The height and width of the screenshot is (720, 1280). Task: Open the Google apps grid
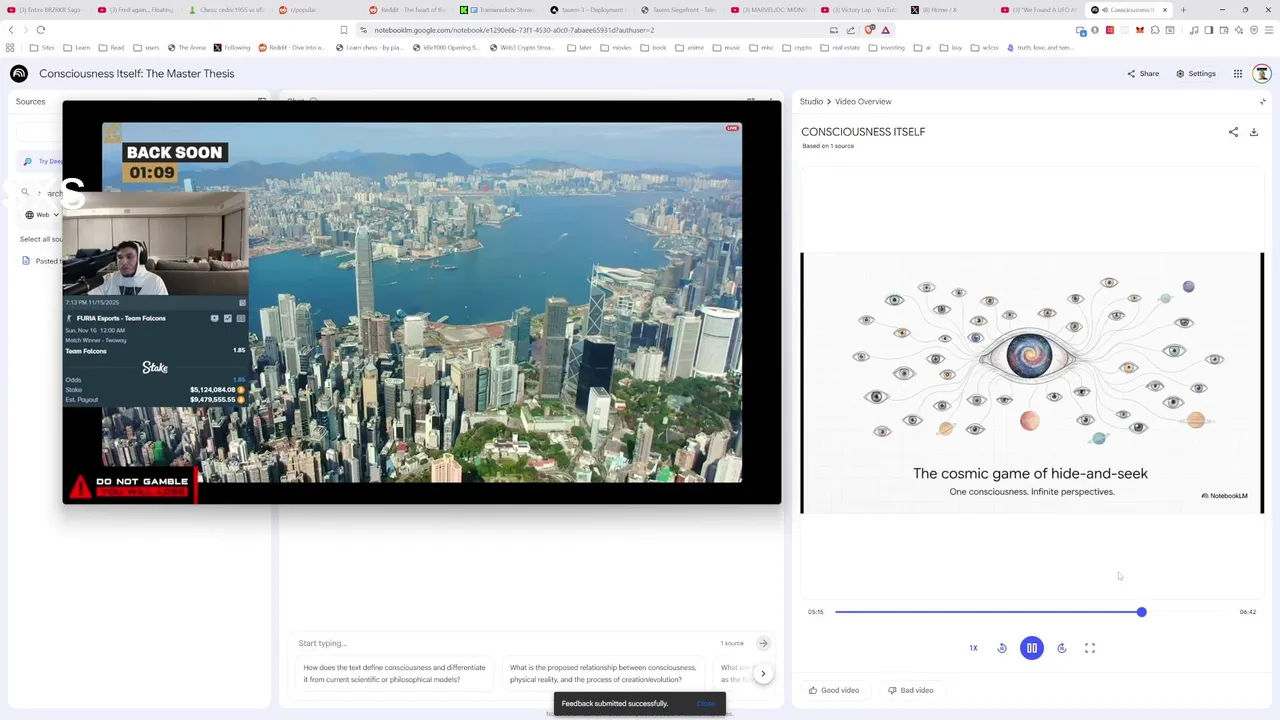(1237, 73)
